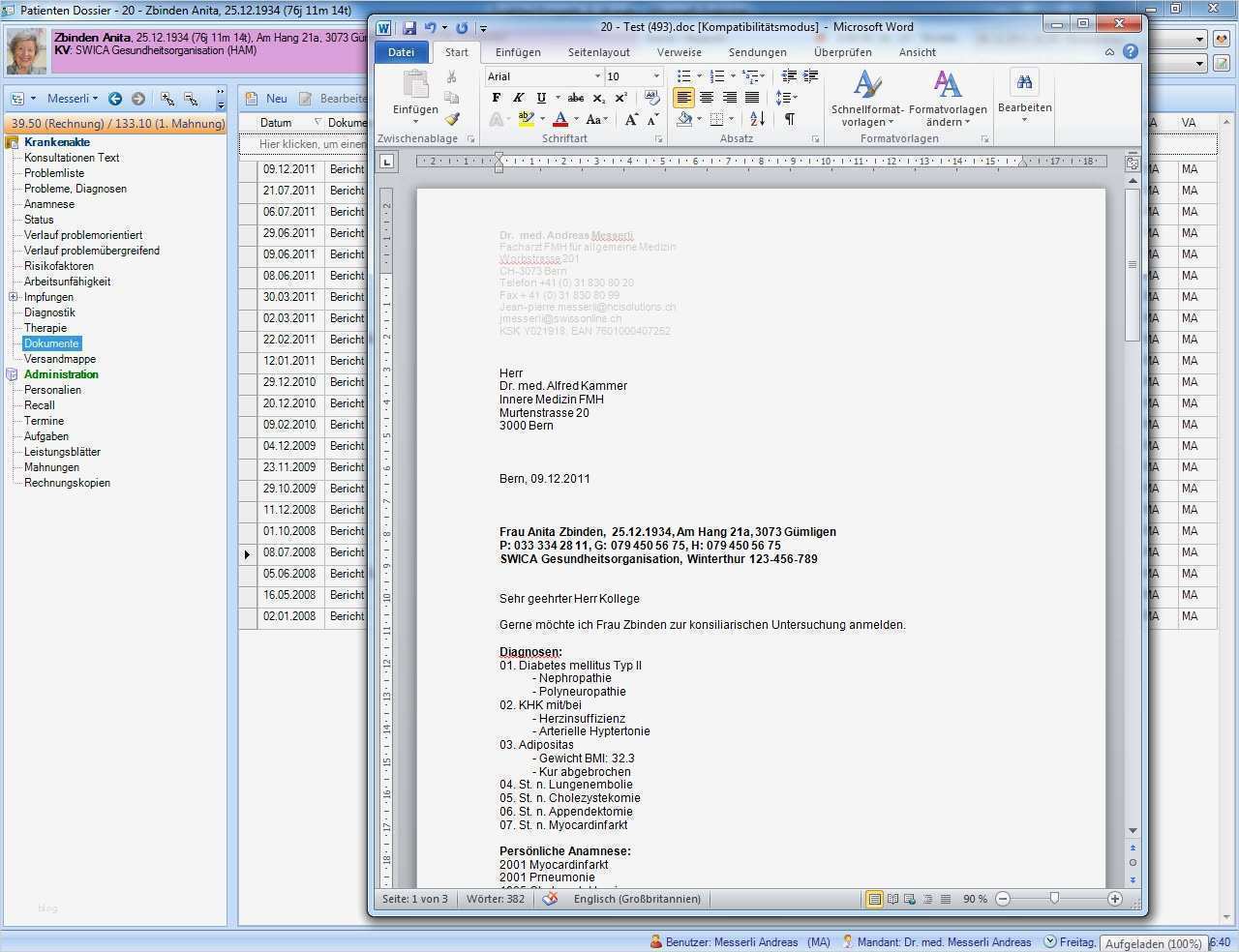Switch to Full Screen Reading view
The image size is (1239, 952).
[x=892, y=899]
